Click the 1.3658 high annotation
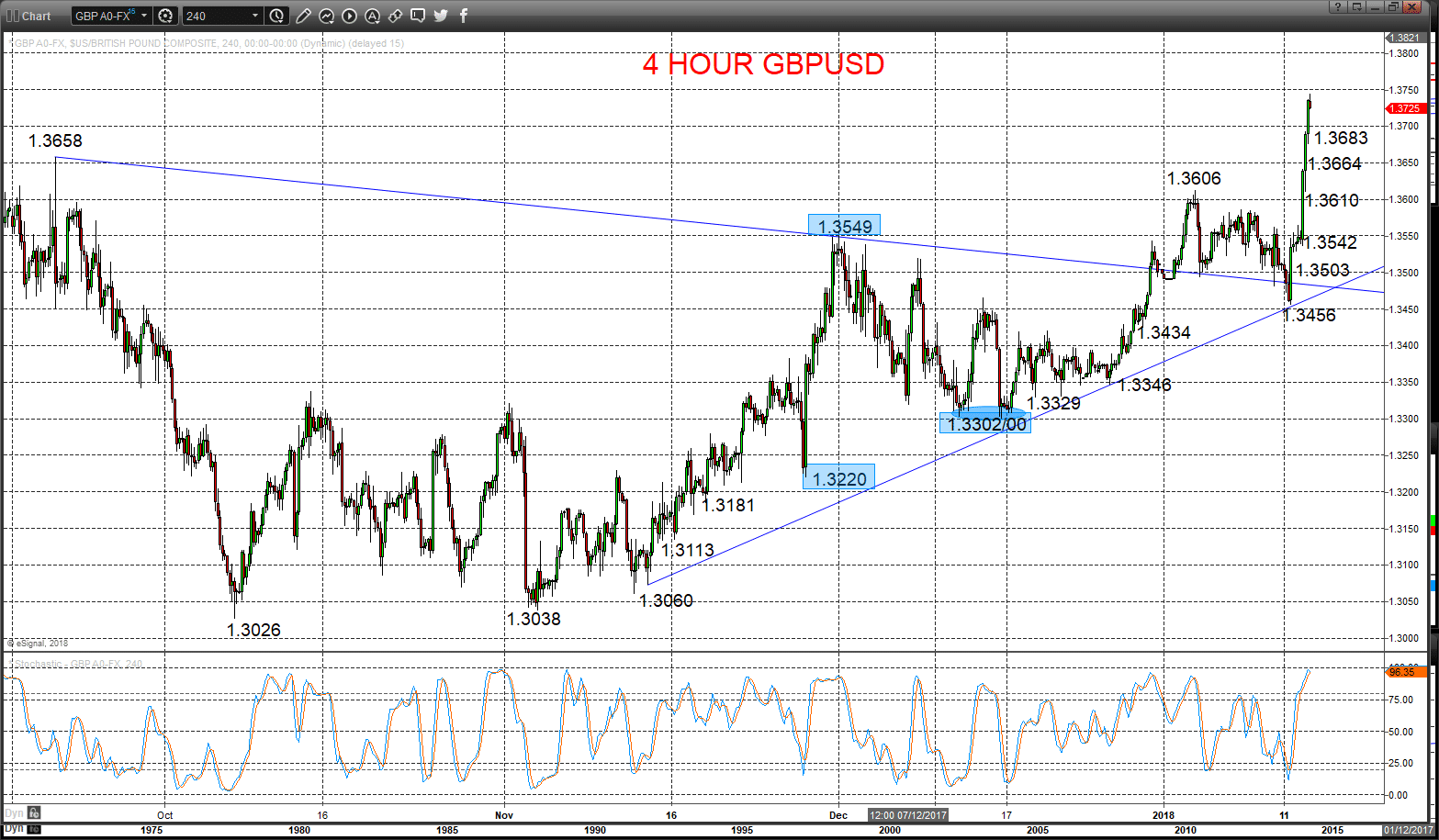Image resolution: width=1439 pixels, height=840 pixels. 55,140
